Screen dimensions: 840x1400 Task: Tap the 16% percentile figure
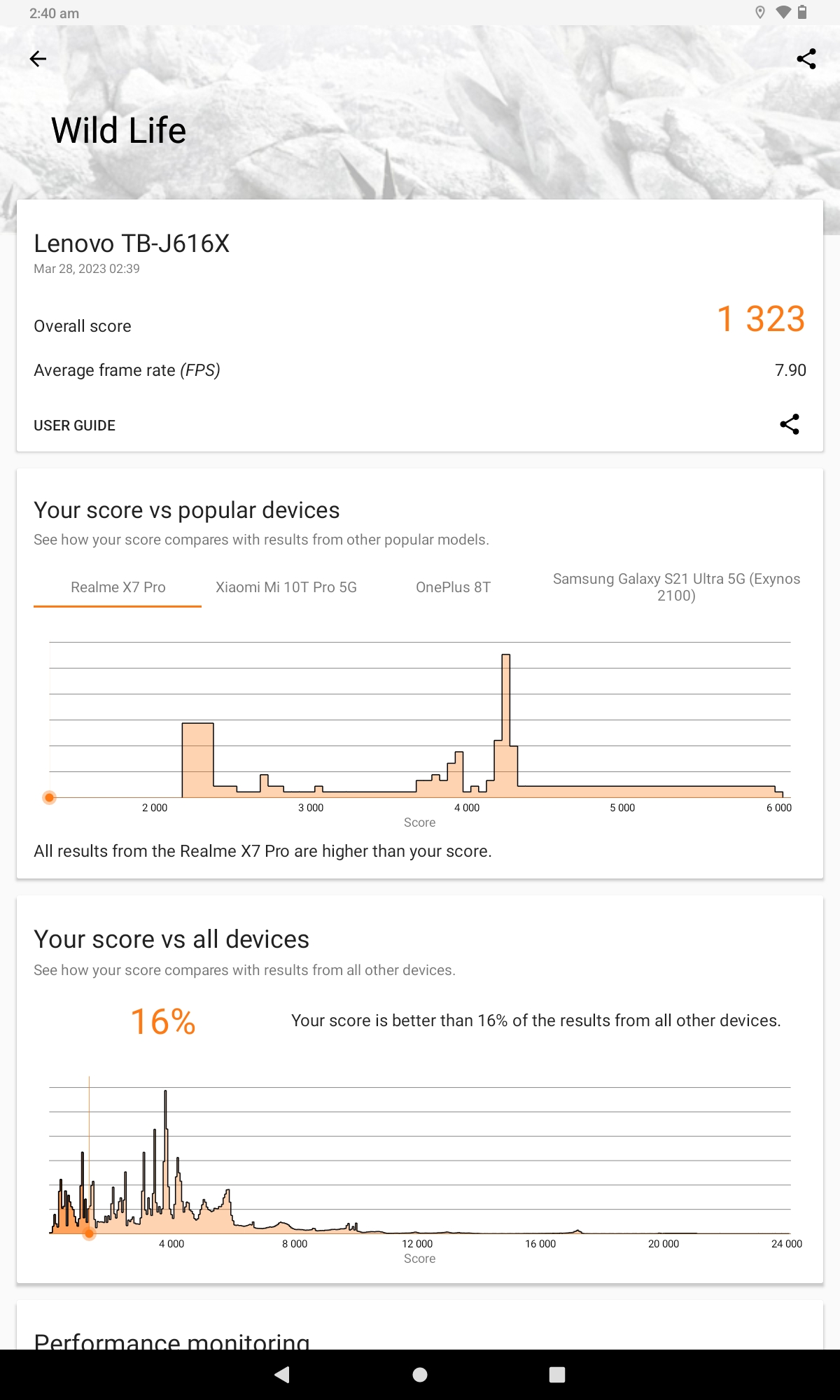163,1021
